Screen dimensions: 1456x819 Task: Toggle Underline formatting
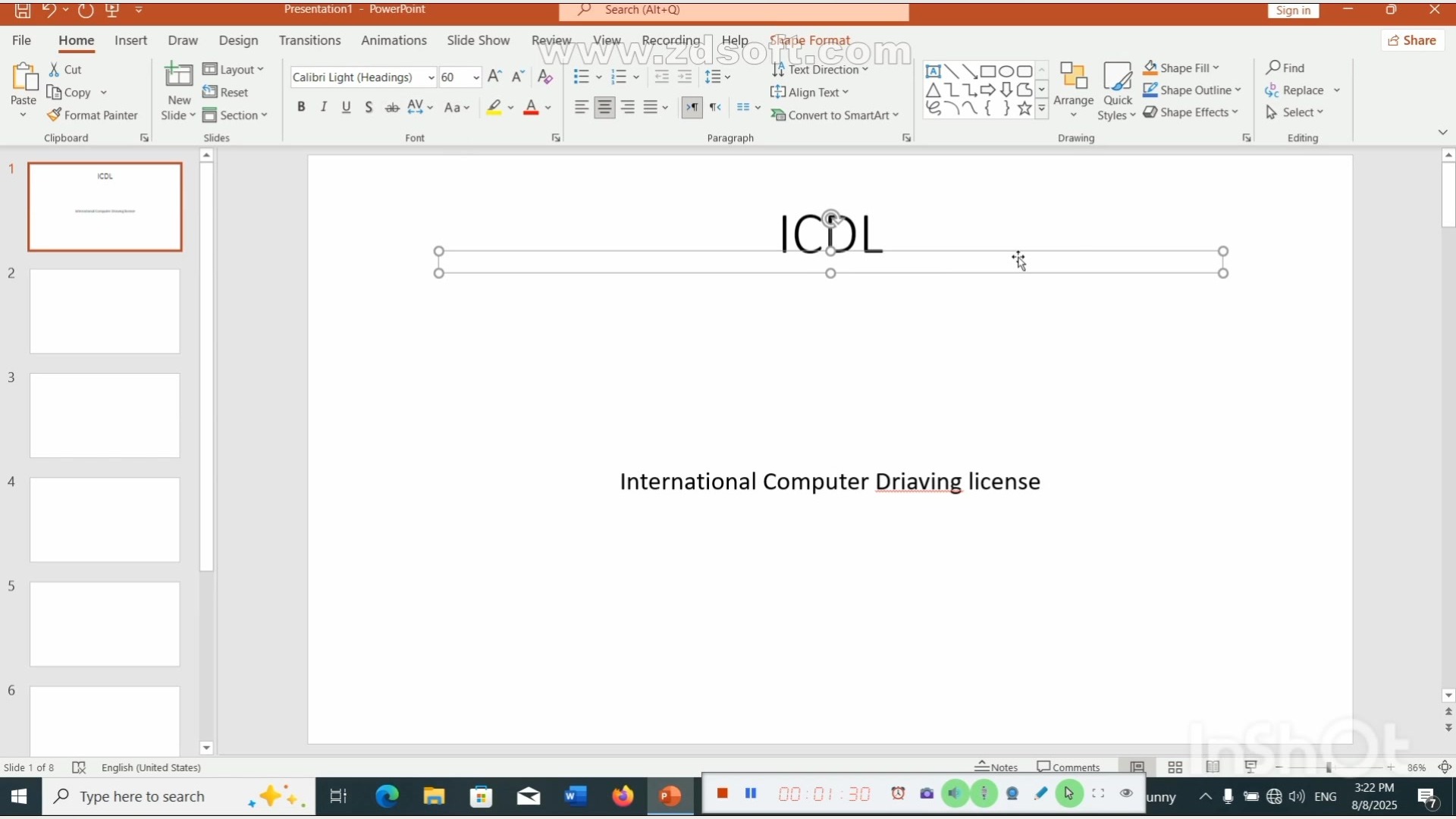346,108
